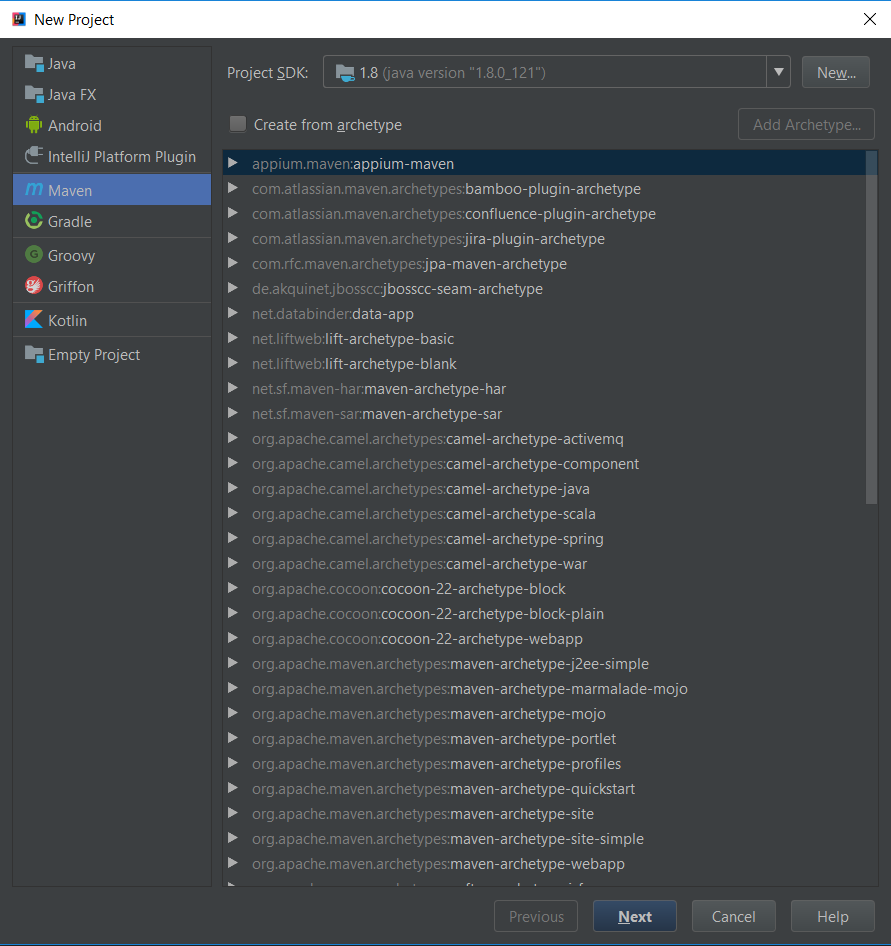Select the maven-archetype-site row text
This screenshot has width=891, height=946.
[423, 814]
